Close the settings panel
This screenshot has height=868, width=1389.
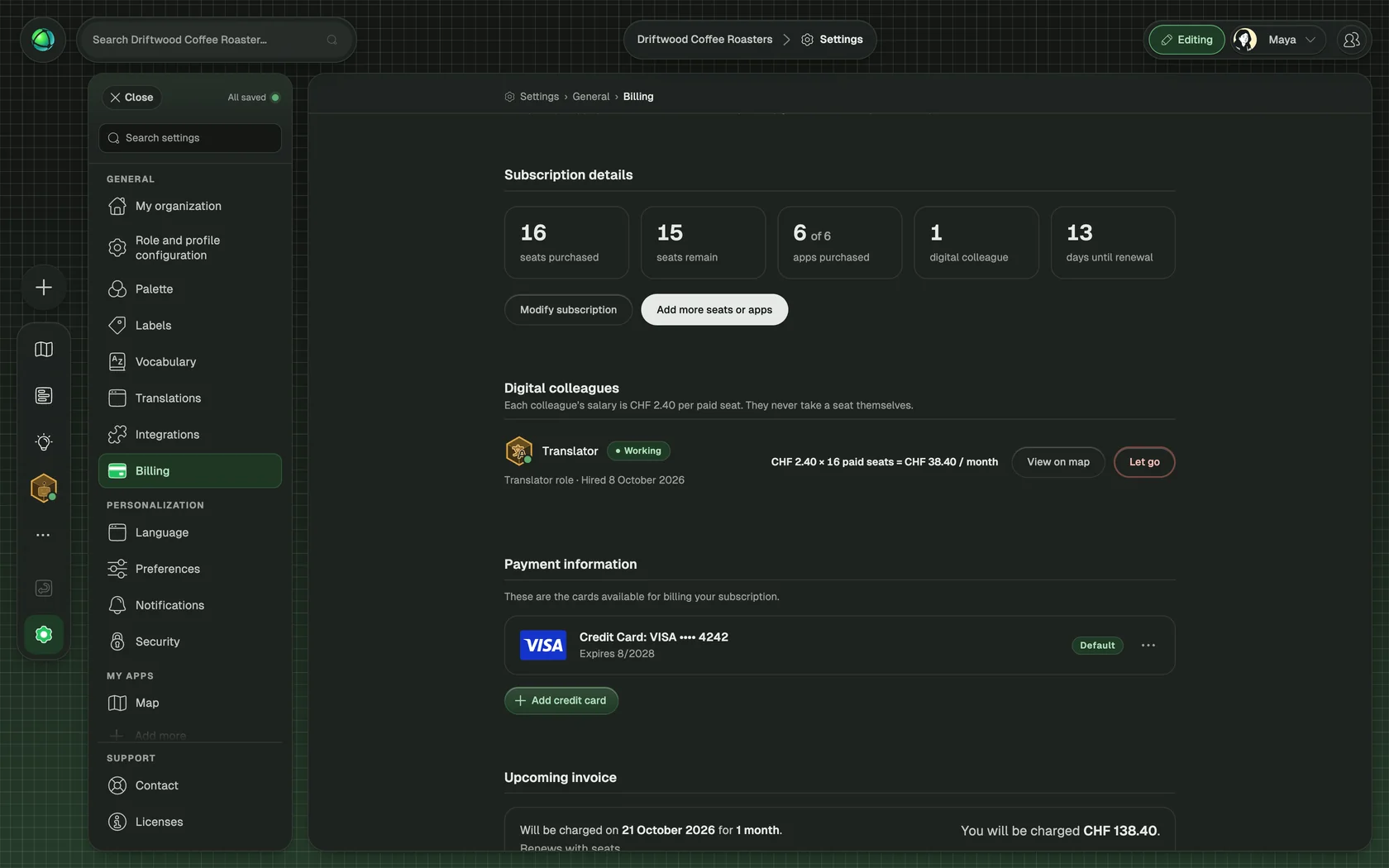132,98
